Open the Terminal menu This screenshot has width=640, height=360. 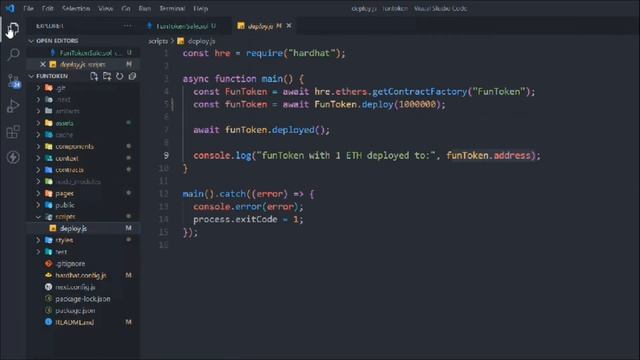[172, 8]
